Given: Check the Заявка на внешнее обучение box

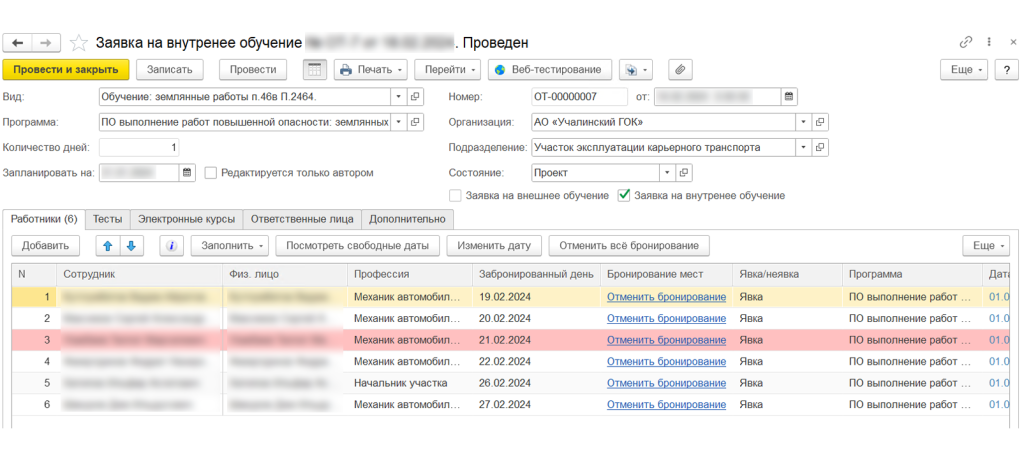Looking at the screenshot, I should pos(456,196).
